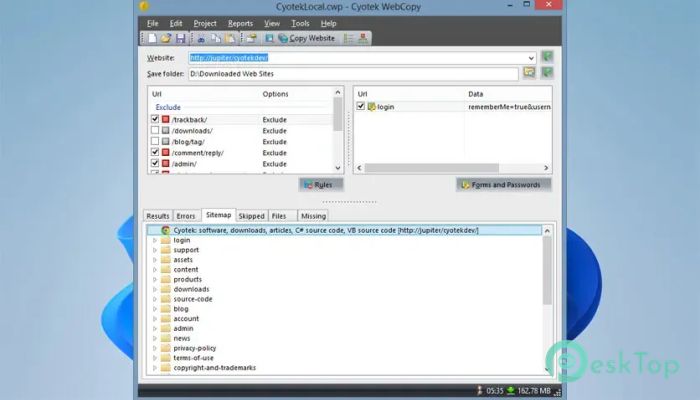Expand the login node in sitemap

tap(155, 240)
